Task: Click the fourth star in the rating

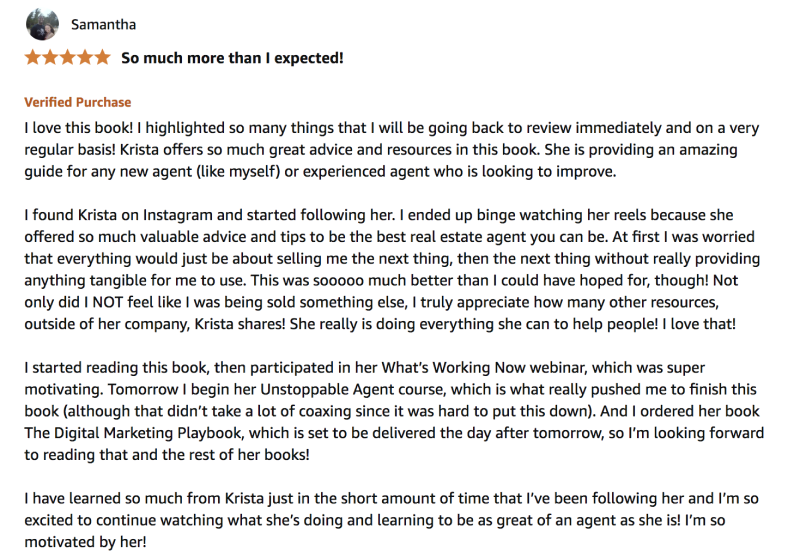Action: point(84,57)
